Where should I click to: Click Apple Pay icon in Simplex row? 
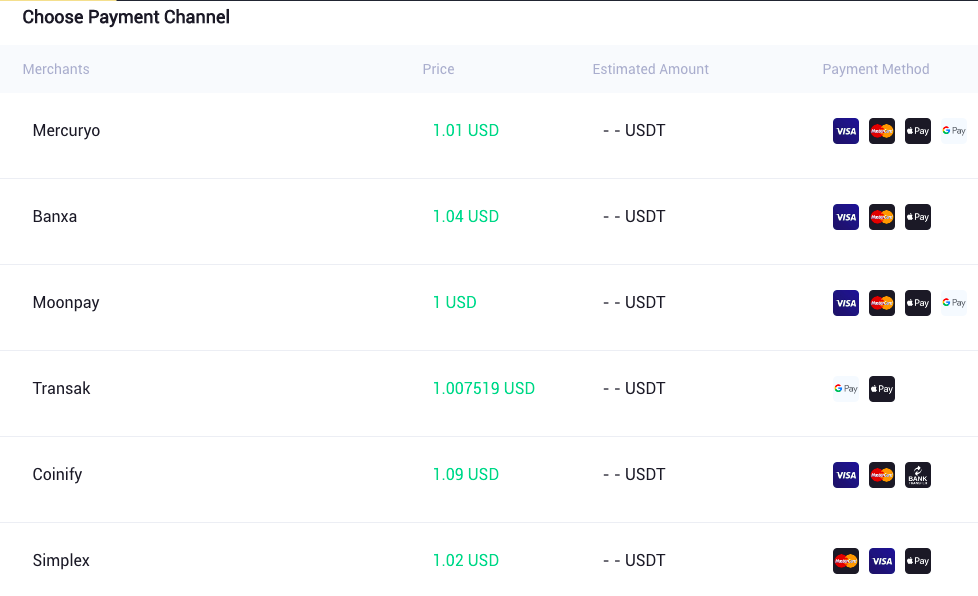917,561
